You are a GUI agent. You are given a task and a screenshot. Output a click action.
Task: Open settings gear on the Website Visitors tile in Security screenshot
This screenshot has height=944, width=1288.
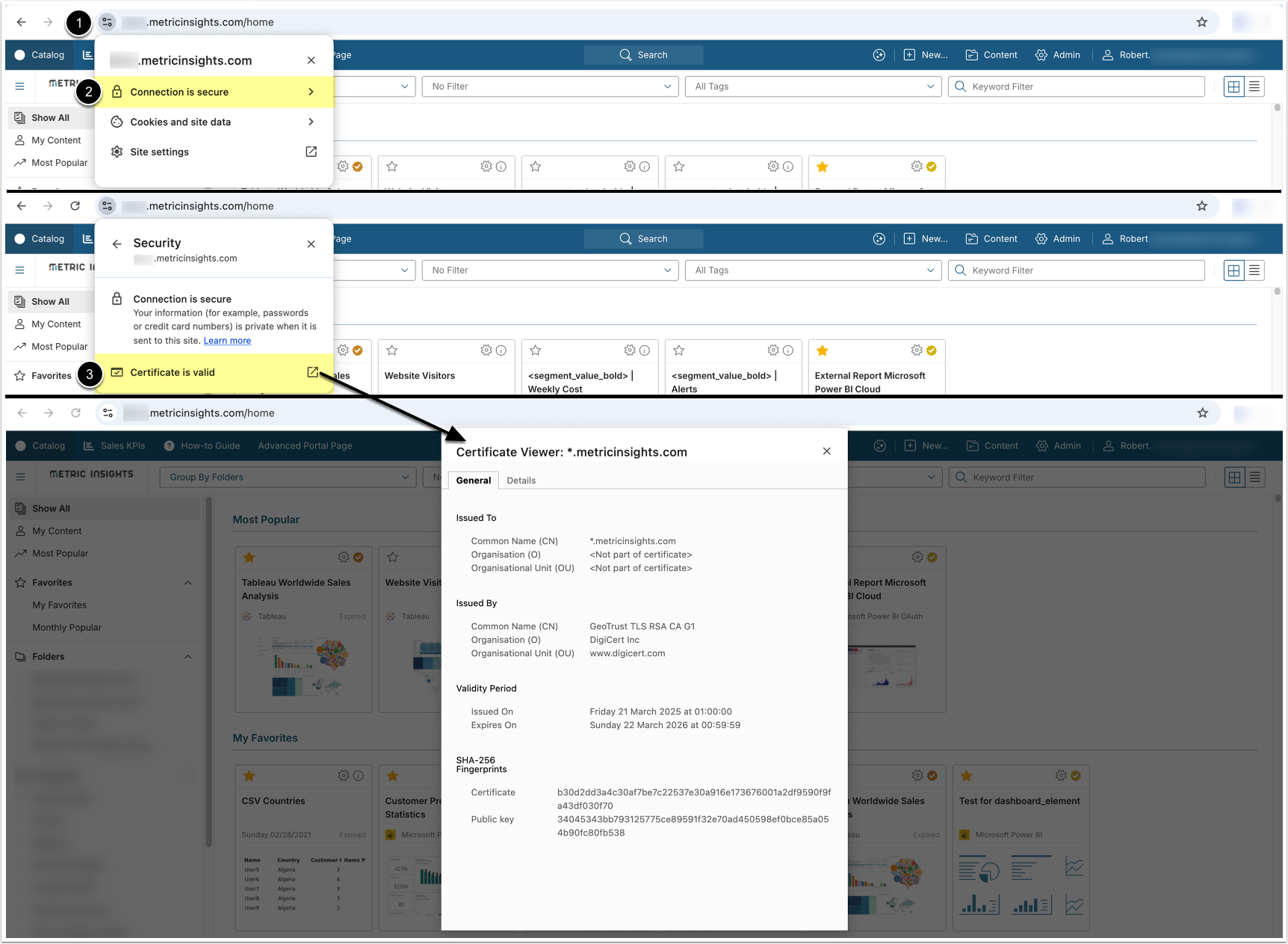click(x=486, y=351)
